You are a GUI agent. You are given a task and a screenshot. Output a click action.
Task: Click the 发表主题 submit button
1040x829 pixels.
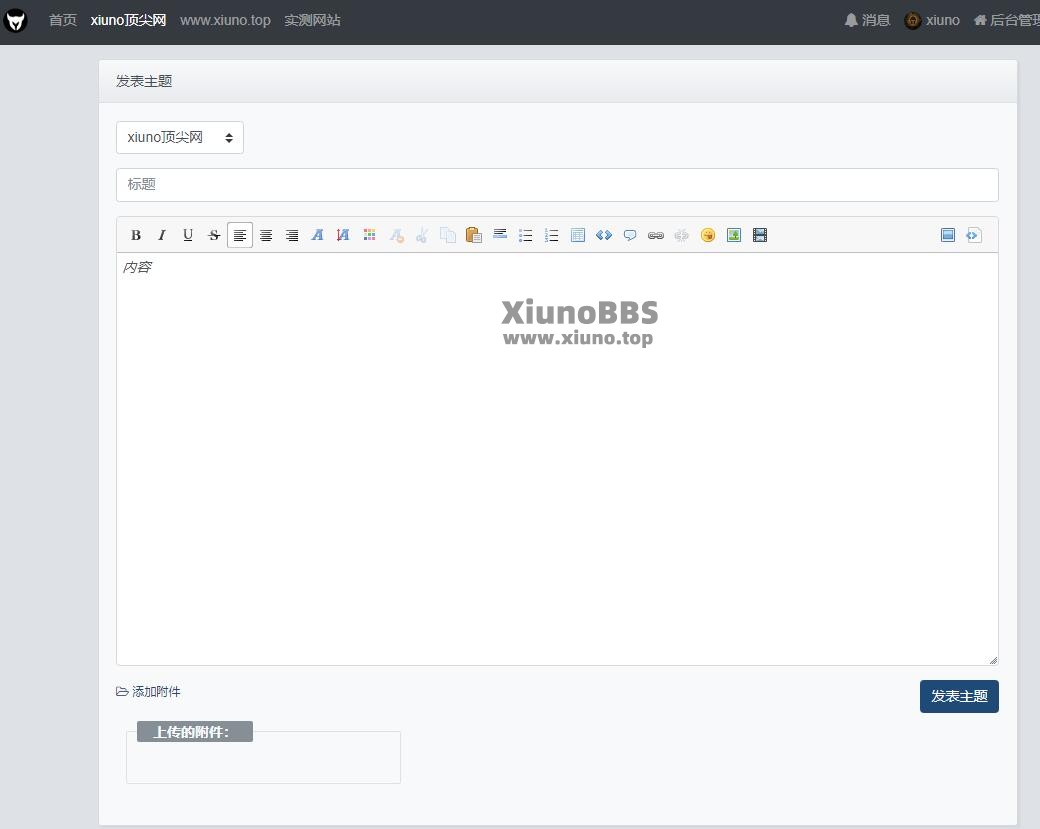pos(959,696)
